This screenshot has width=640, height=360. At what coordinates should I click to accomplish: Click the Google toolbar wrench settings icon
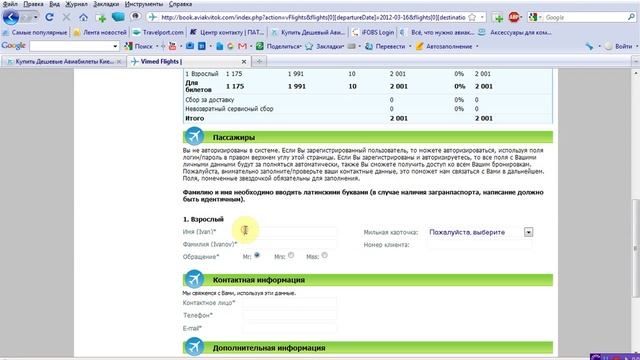tap(589, 46)
